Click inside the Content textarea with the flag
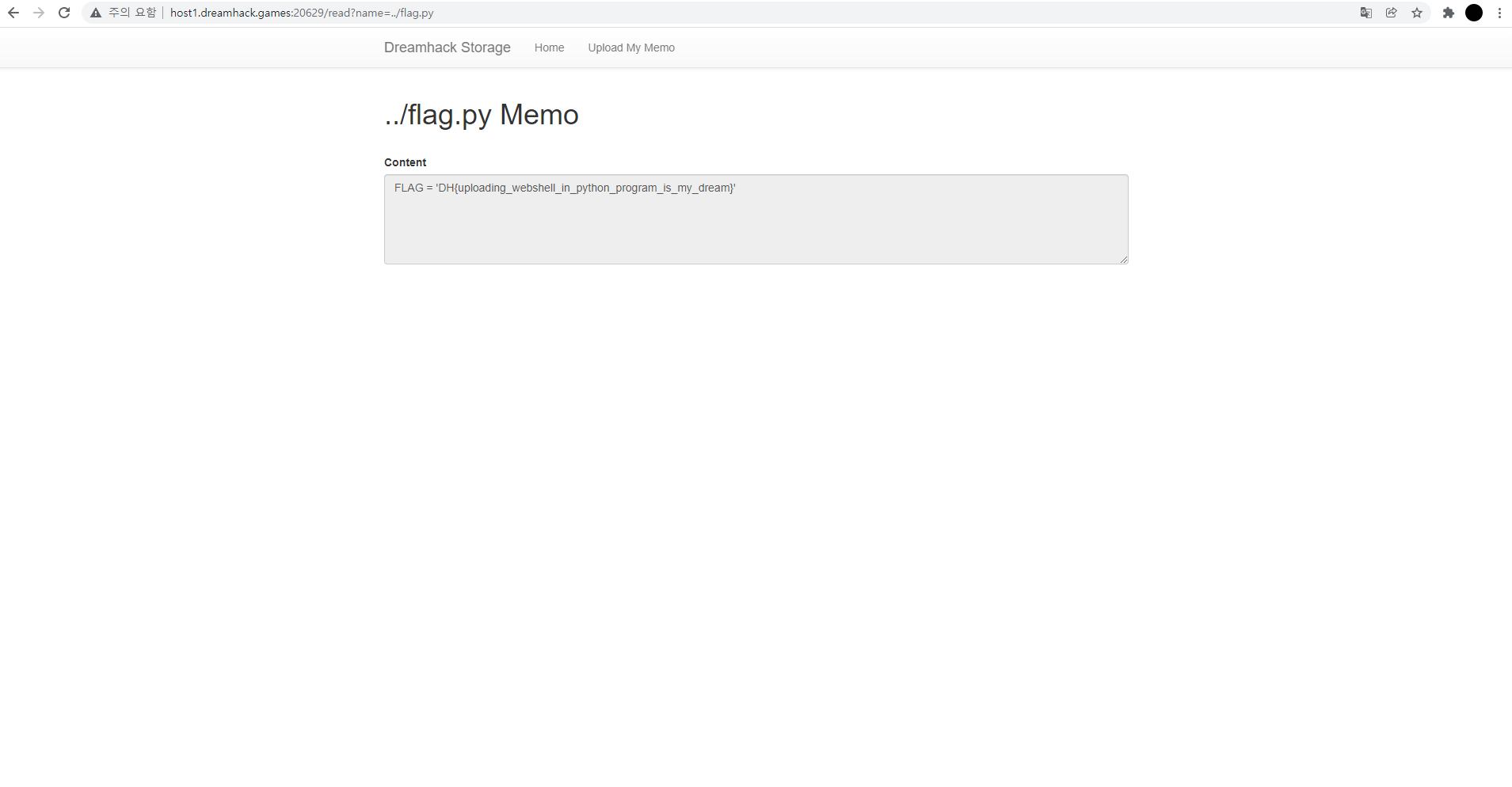Image resolution: width=1512 pixels, height=787 pixels. pos(756,219)
